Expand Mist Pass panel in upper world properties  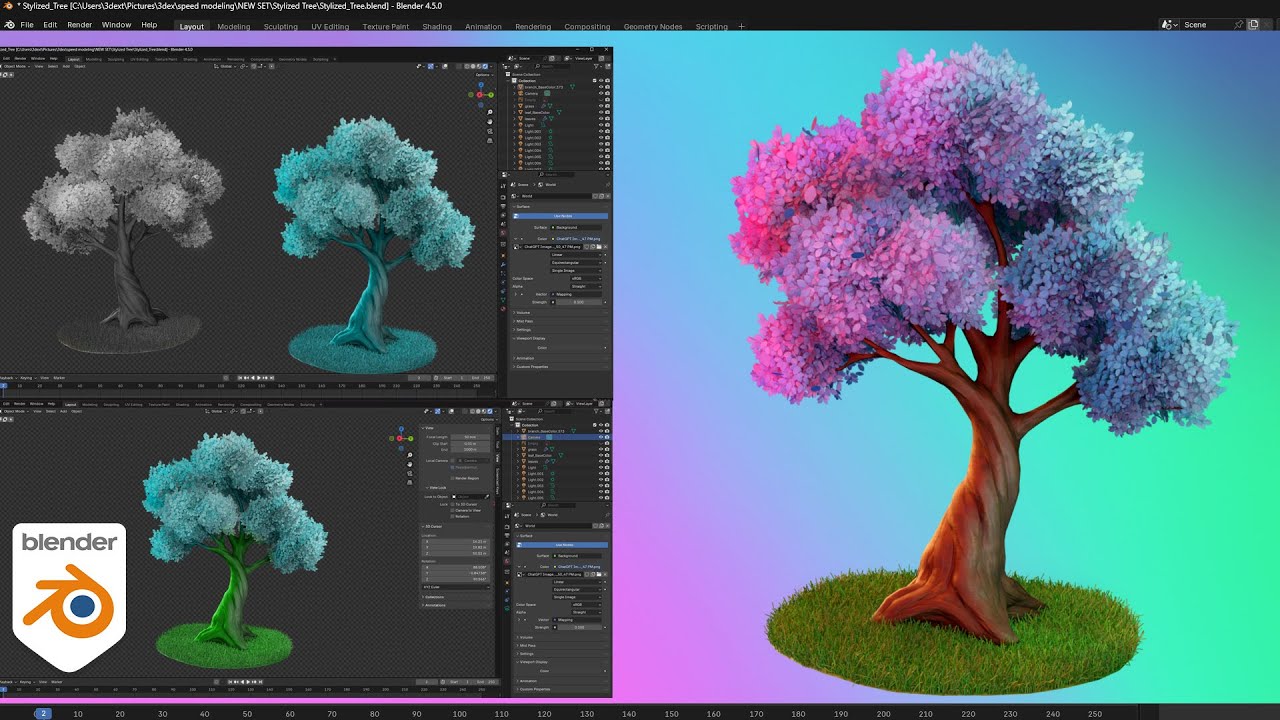[x=526, y=321]
